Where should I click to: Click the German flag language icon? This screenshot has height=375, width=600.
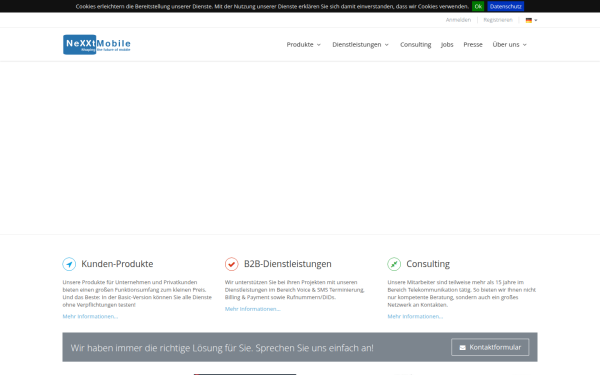pyautogui.click(x=528, y=20)
